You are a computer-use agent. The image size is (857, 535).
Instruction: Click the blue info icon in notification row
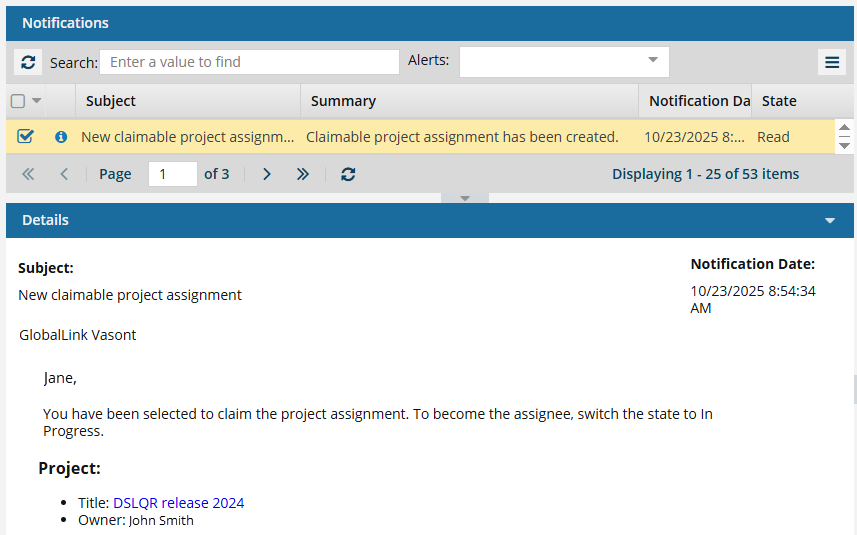(x=60, y=137)
